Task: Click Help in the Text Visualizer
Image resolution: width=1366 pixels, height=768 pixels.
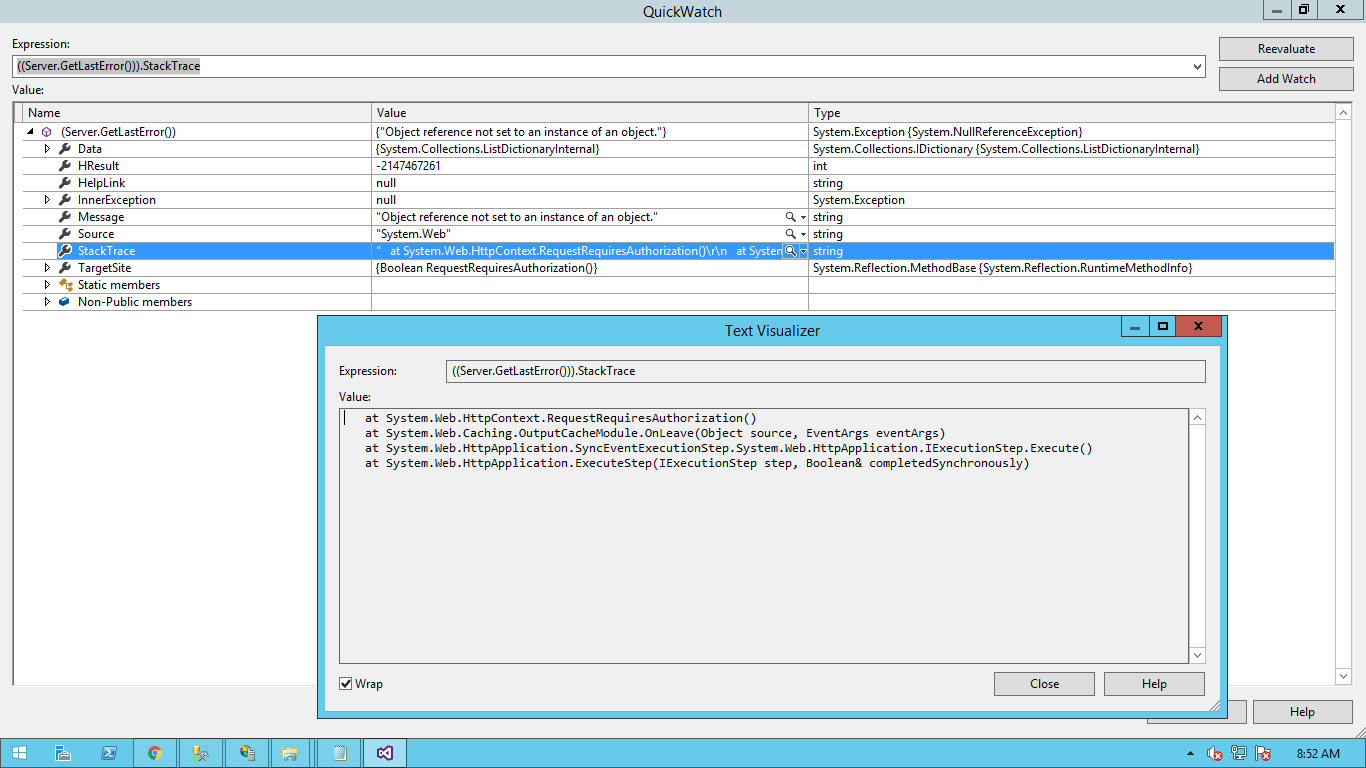Action: [x=1153, y=683]
